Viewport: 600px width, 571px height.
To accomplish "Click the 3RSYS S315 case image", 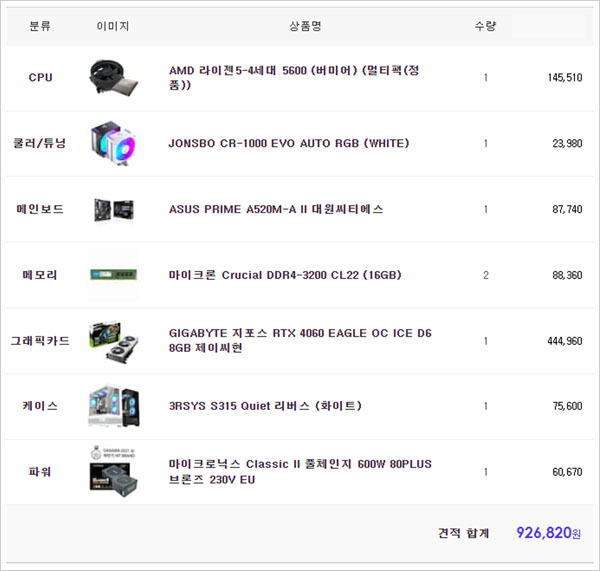I will (x=114, y=406).
